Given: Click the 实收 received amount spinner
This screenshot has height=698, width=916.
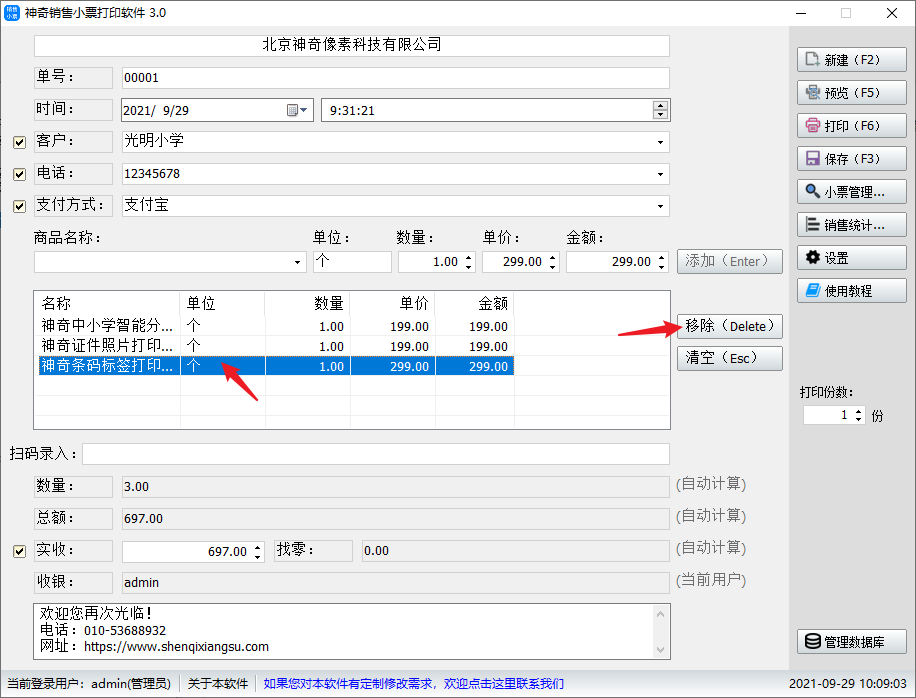Looking at the screenshot, I should coord(258,551).
